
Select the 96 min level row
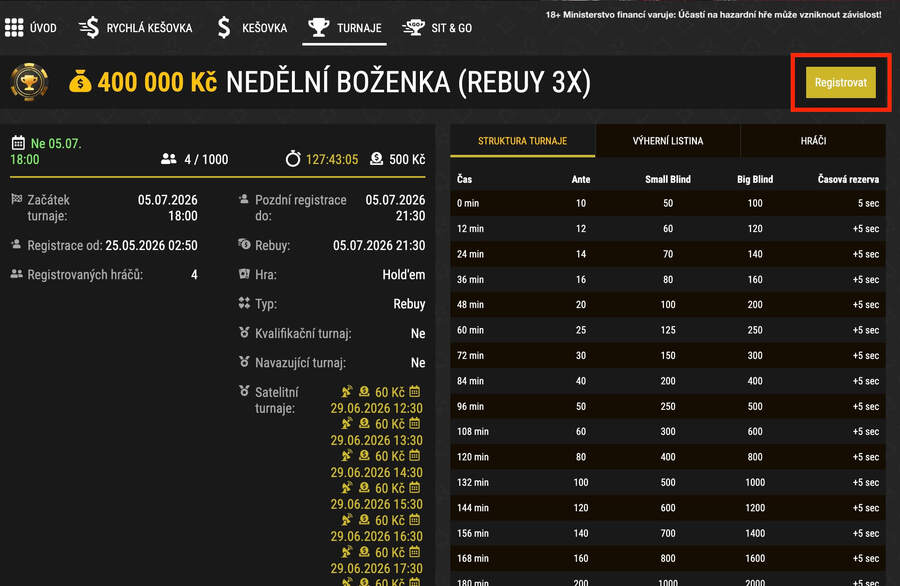[668, 406]
